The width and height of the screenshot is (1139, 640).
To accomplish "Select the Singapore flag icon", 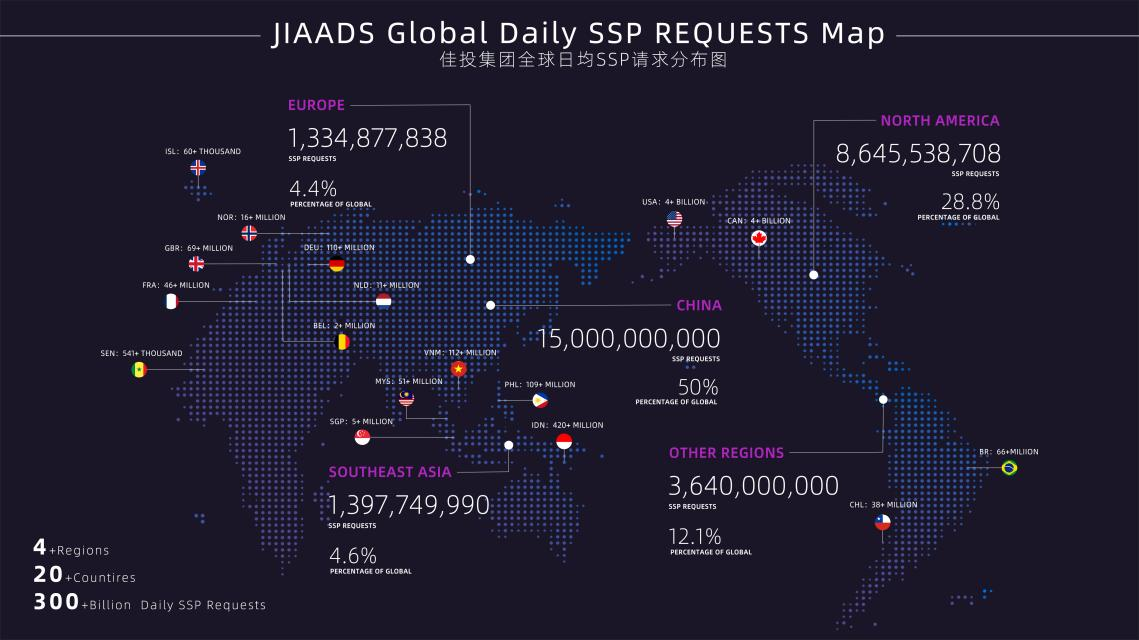I will tap(362, 437).
